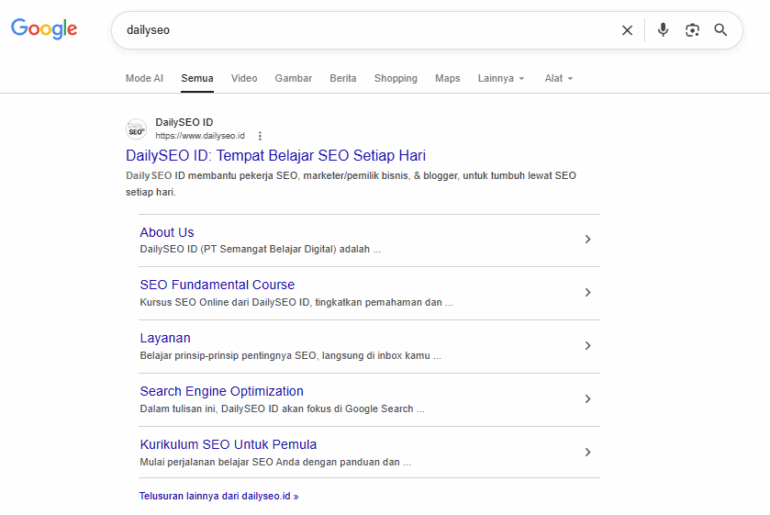Open the Gambar tab

(293, 79)
